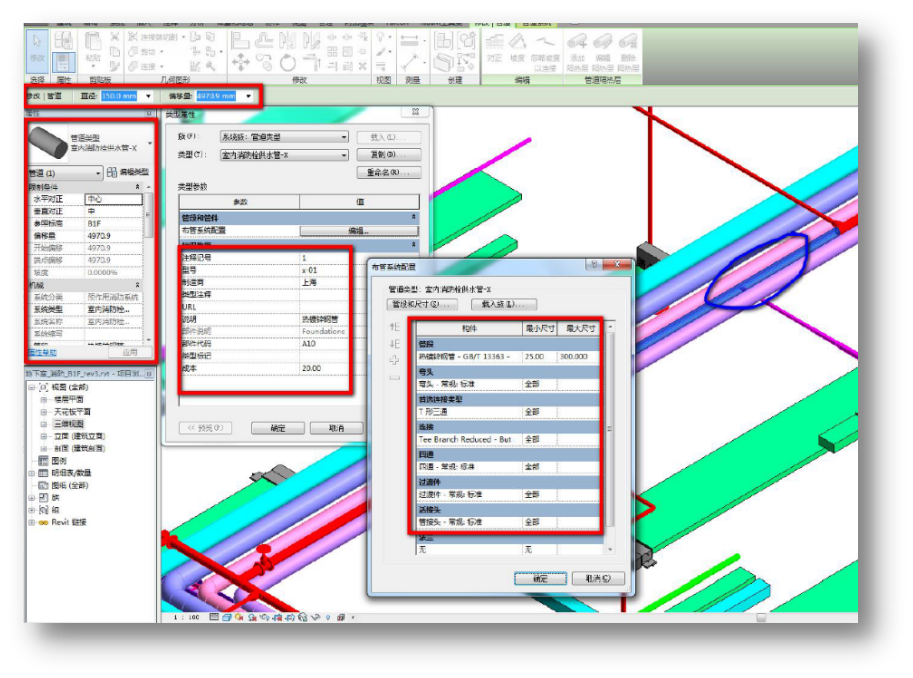Screen dimensions: 913x678
Task: Click the add row plus icon
Action: coord(394,359)
